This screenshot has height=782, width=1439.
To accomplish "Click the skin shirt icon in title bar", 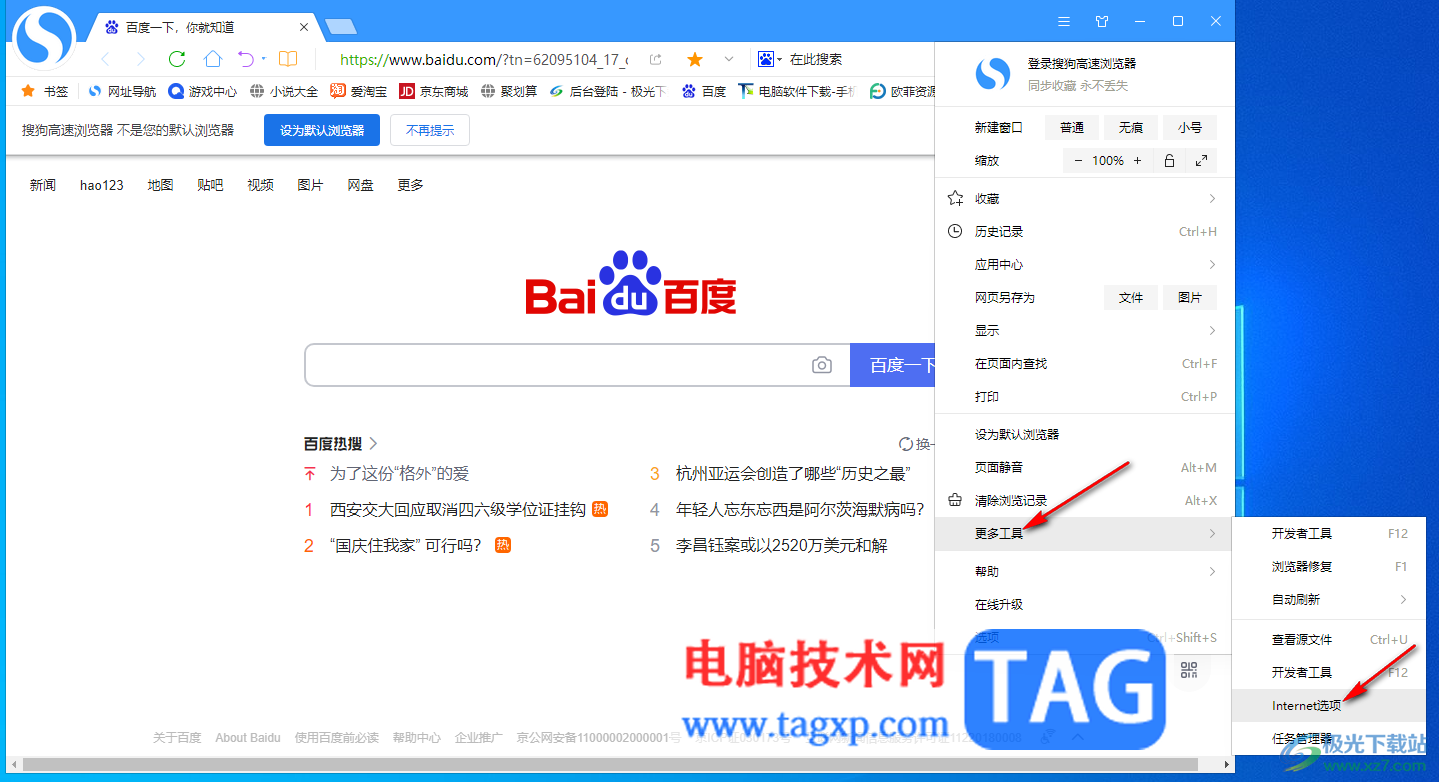I will tap(1102, 21).
